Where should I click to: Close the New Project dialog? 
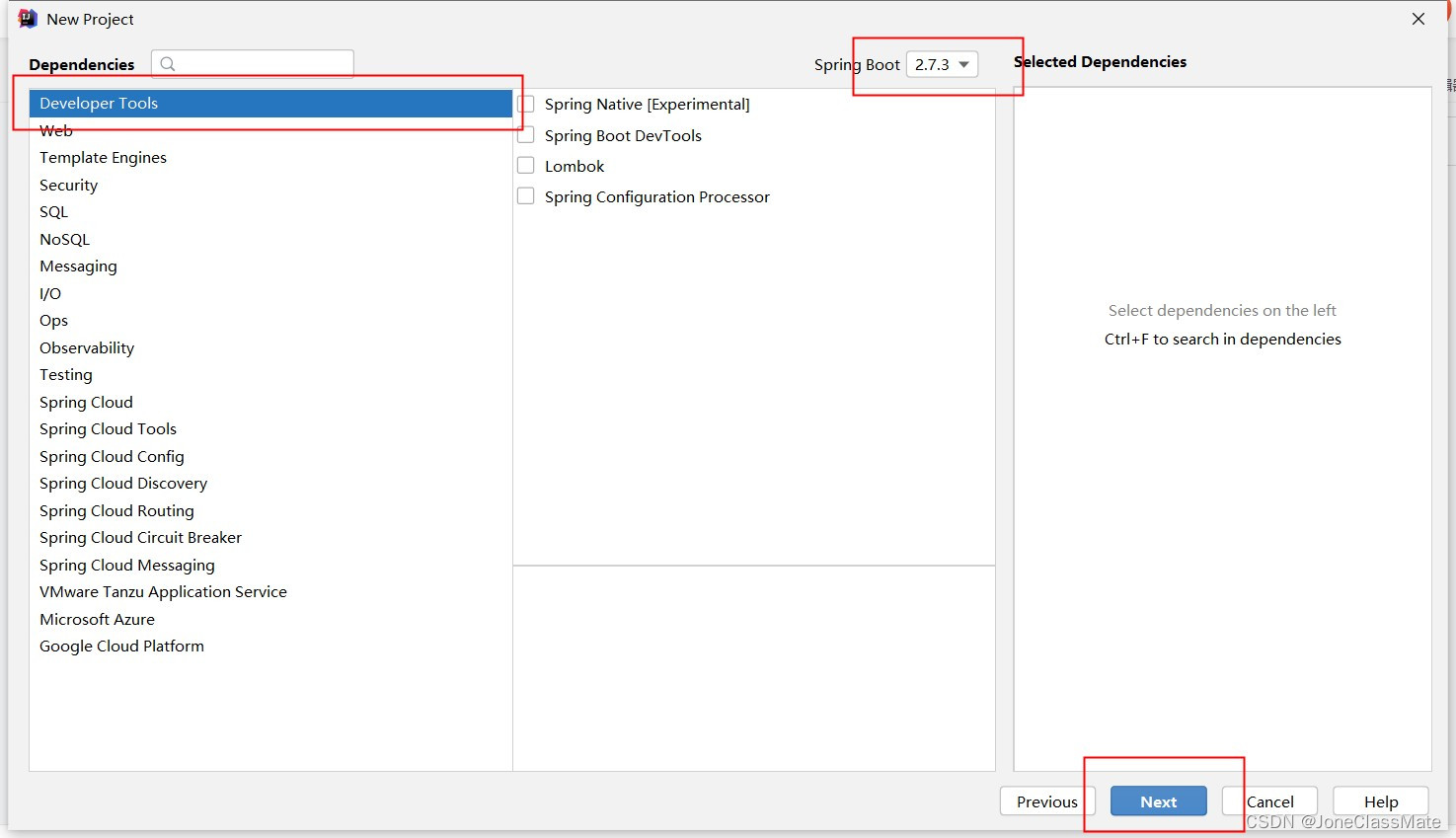coord(1418,19)
